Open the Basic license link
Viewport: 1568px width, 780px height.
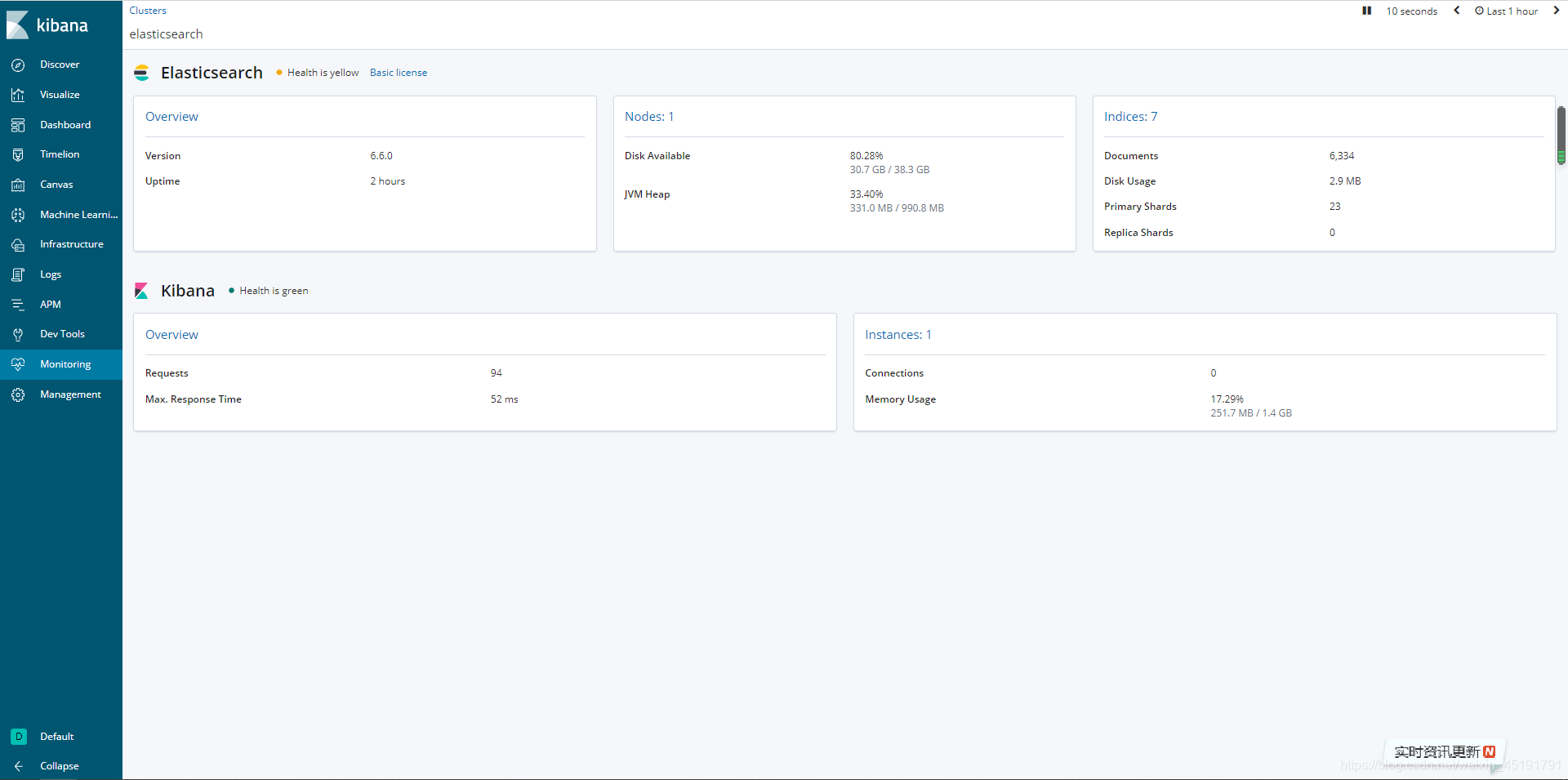399,73
